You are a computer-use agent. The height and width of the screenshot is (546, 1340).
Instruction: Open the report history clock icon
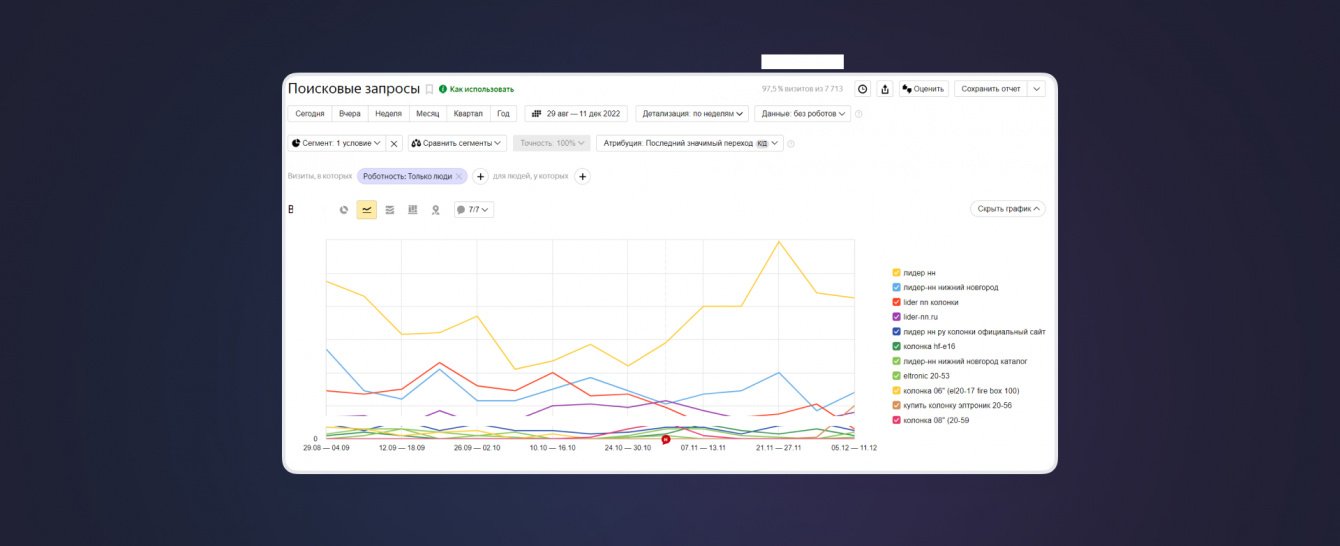(863, 89)
